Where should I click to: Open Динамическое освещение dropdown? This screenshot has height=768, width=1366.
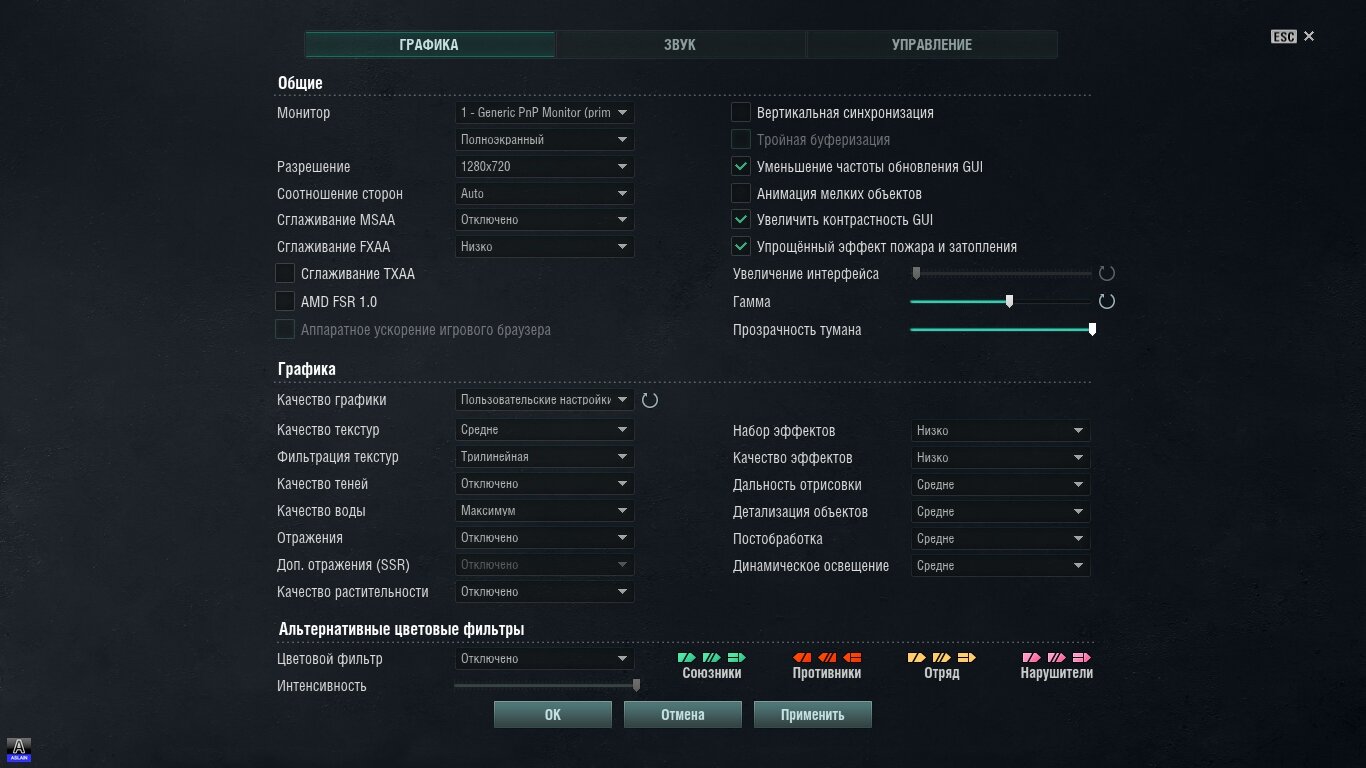[x=1001, y=566]
